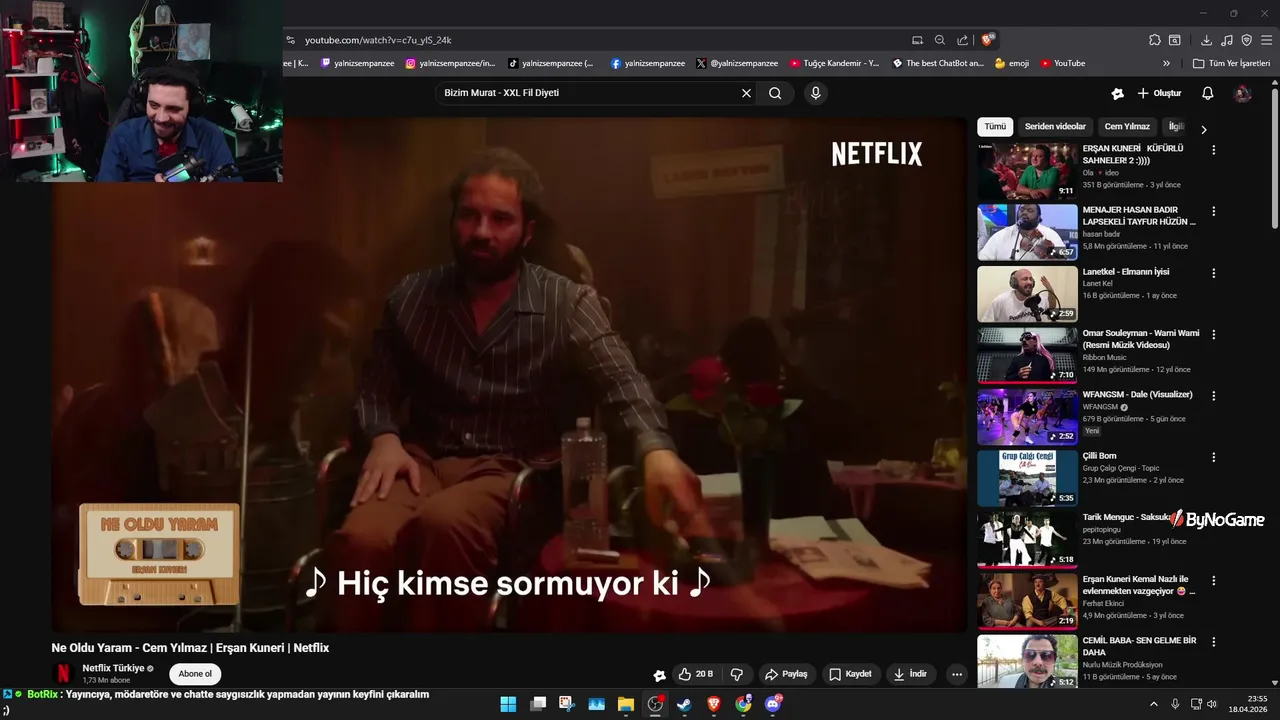Image resolution: width=1280 pixels, height=720 pixels.
Task: Open the Instagram yalnizsempanzee bookmark
Action: click(450, 63)
